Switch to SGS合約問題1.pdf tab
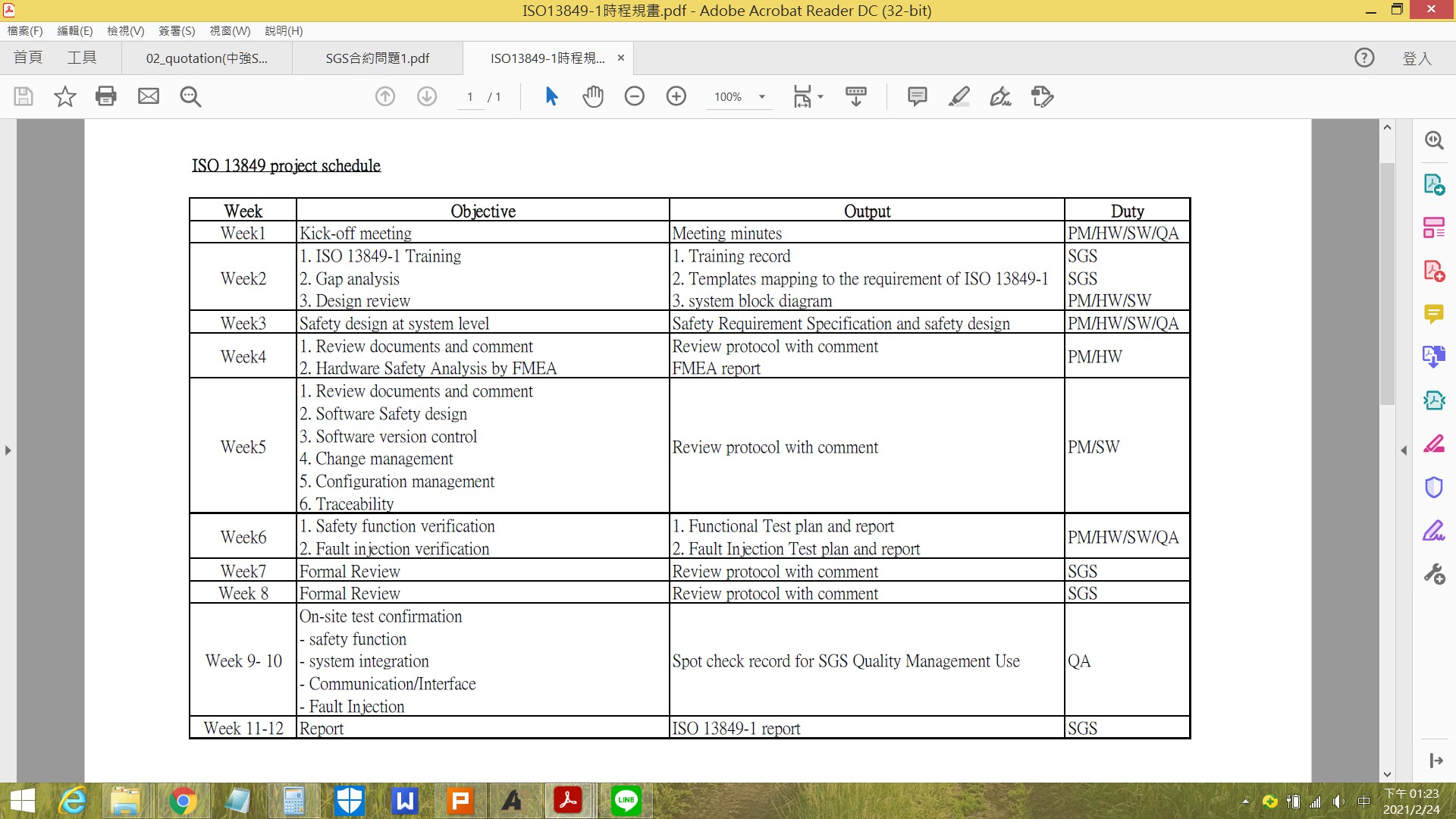 click(377, 58)
